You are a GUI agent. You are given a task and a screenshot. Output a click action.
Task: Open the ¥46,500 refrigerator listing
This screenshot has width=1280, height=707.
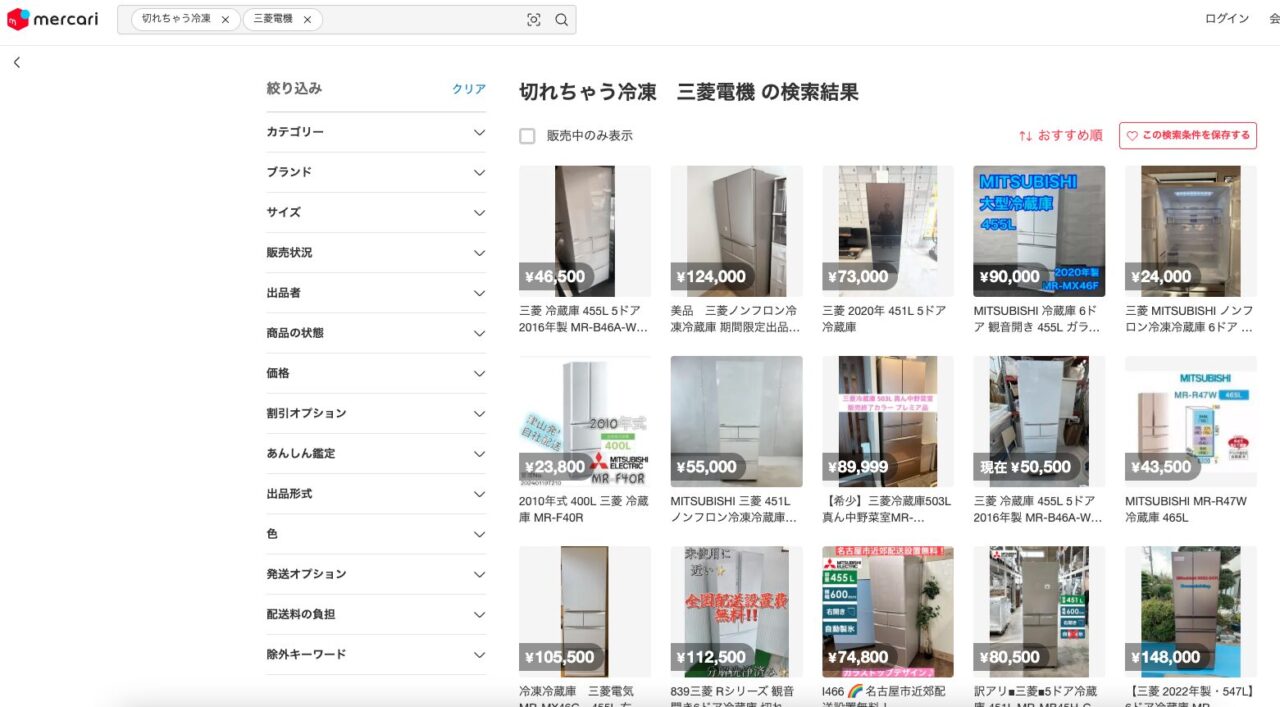click(x=584, y=231)
